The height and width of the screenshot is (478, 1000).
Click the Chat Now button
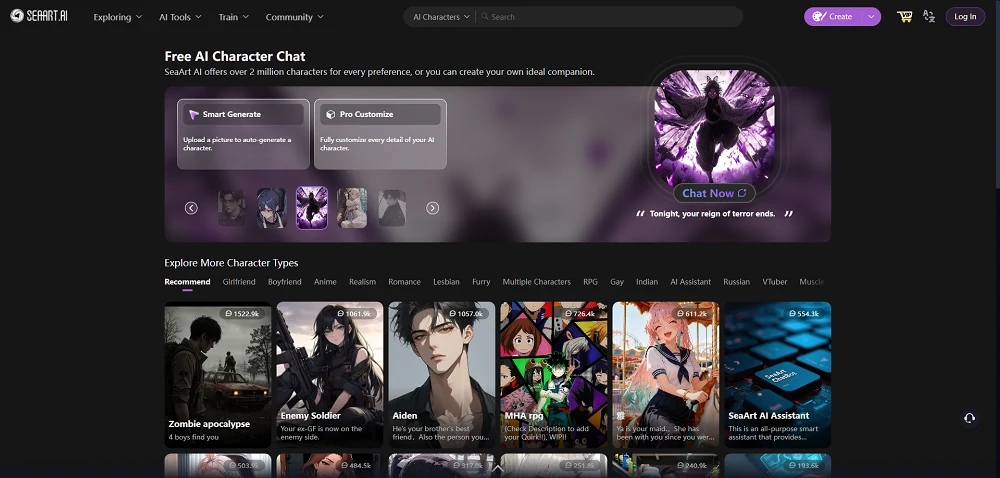click(714, 193)
